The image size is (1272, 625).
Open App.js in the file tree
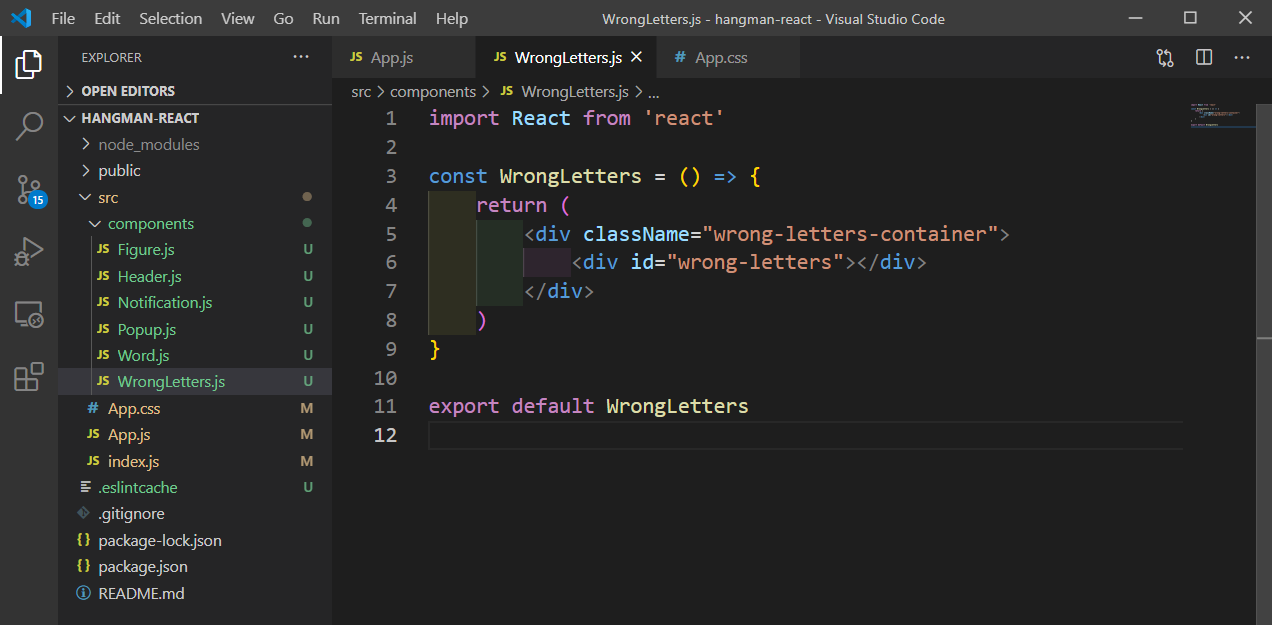pos(129,435)
